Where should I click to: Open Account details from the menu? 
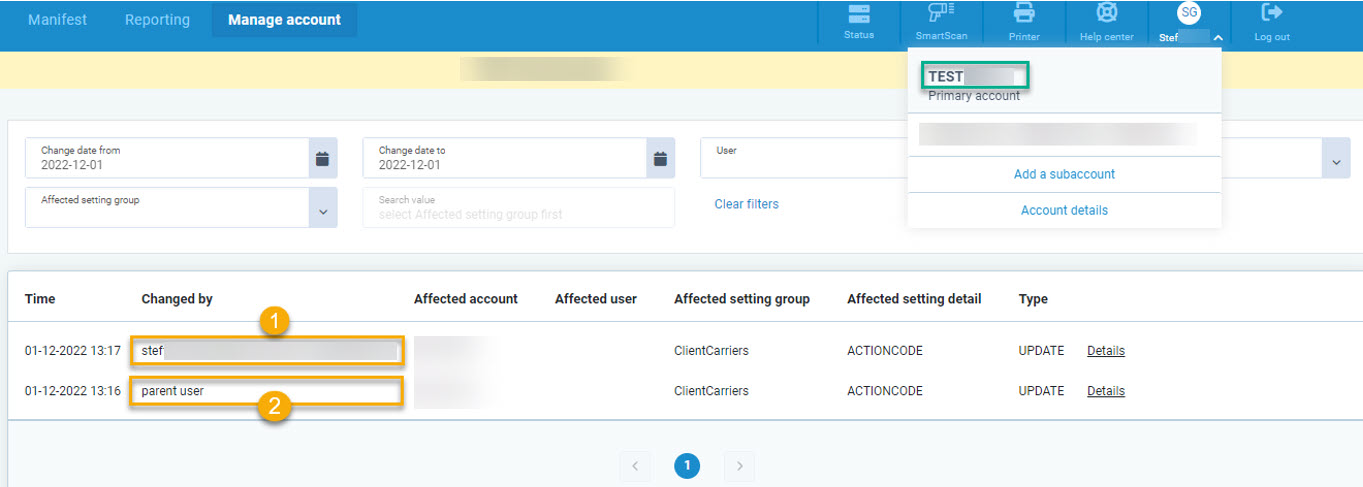point(1064,210)
